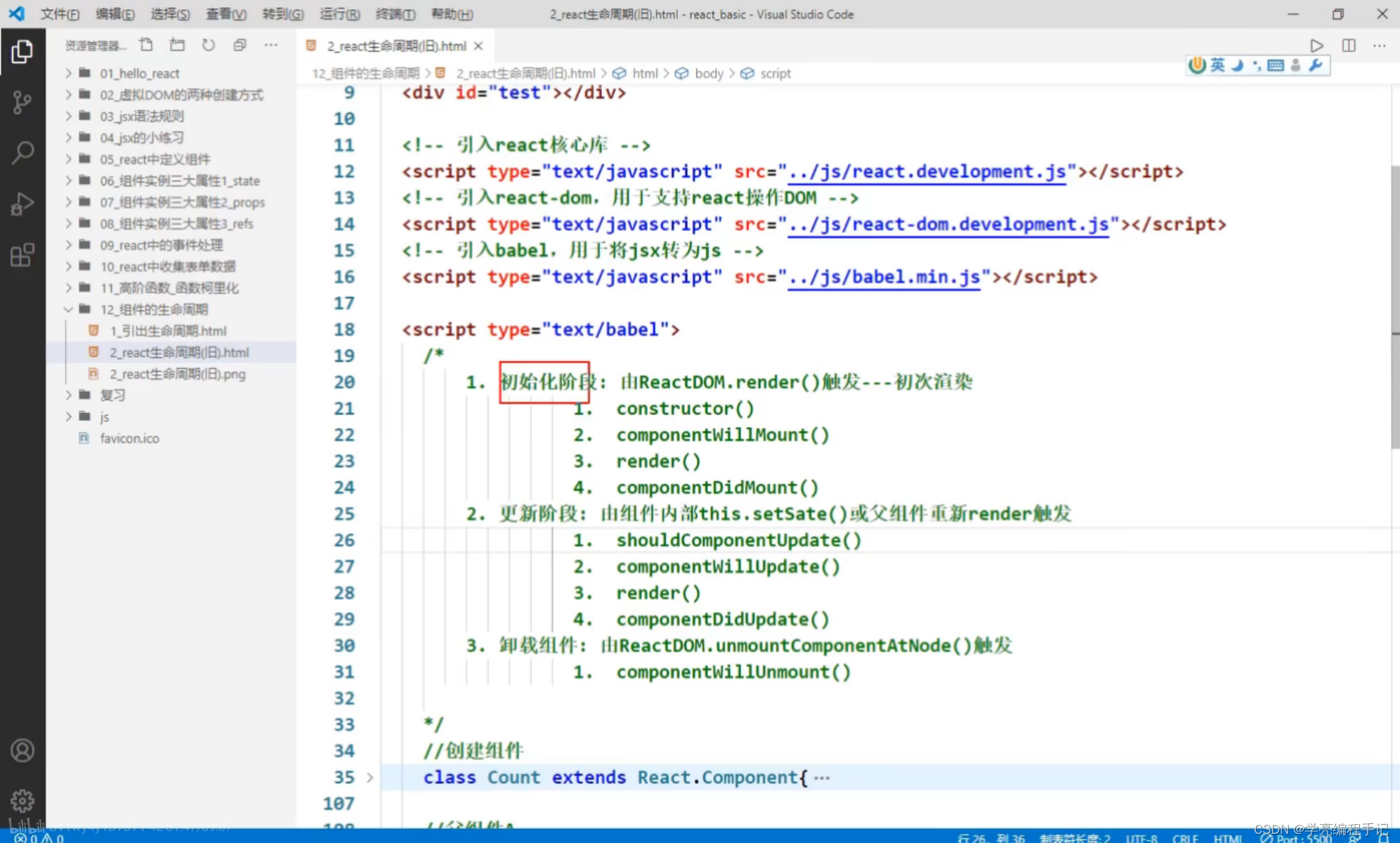Unfold the class Count code at line 35
This screenshot has height=843, width=1400.
coord(369,778)
